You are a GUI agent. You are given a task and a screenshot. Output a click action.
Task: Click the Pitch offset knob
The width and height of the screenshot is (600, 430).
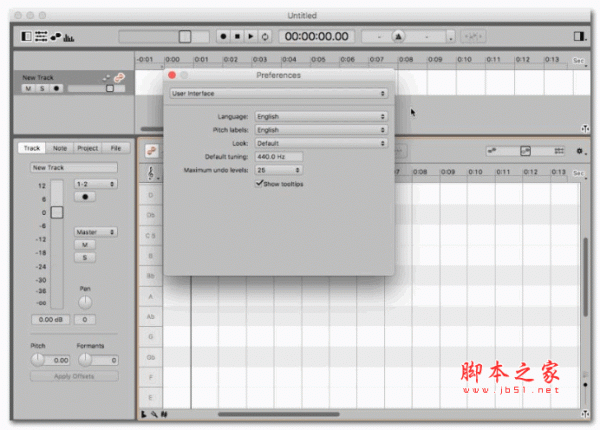[38, 360]
